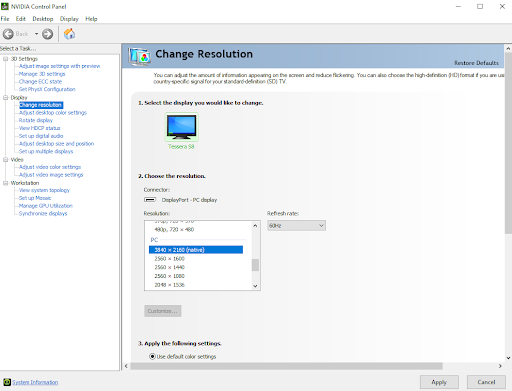Open Rotate display
512x391 pixels.
[36, 120]
